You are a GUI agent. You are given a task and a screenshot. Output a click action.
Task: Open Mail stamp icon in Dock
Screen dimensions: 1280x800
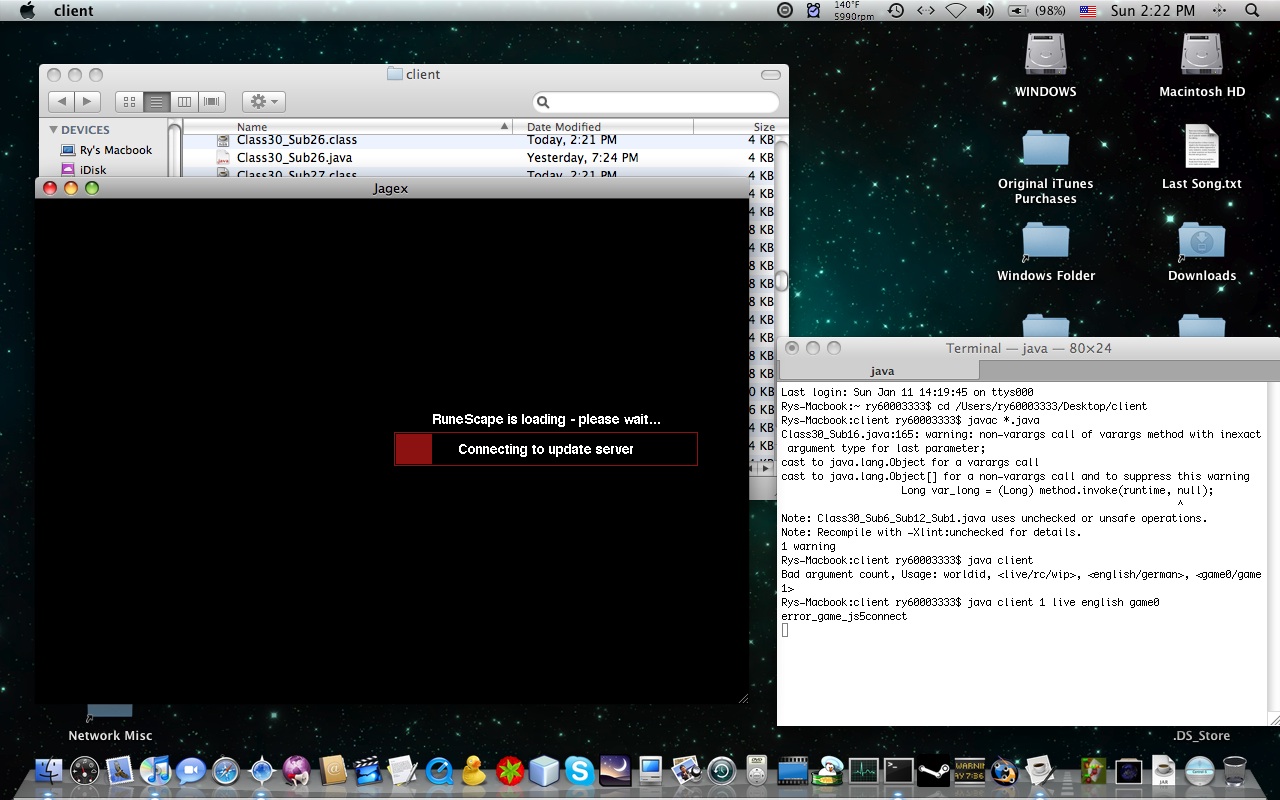pyautogui.click(x=121, y=771)
